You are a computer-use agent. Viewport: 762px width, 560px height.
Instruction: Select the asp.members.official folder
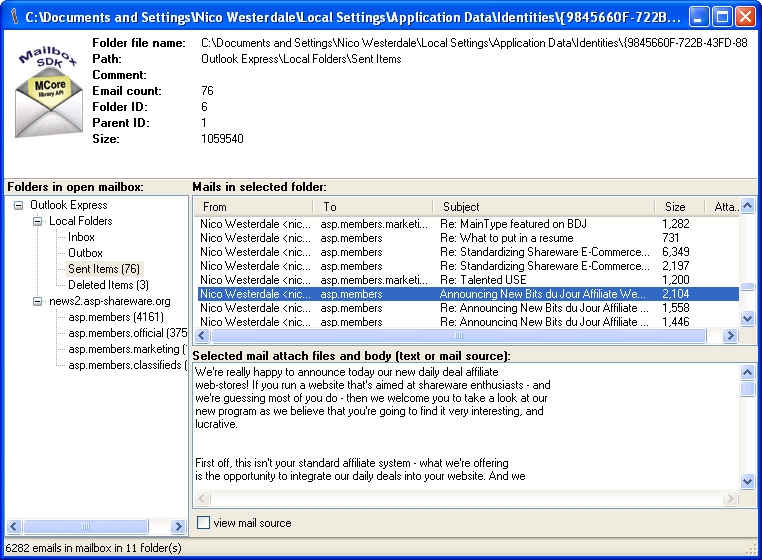click(127, 333)
